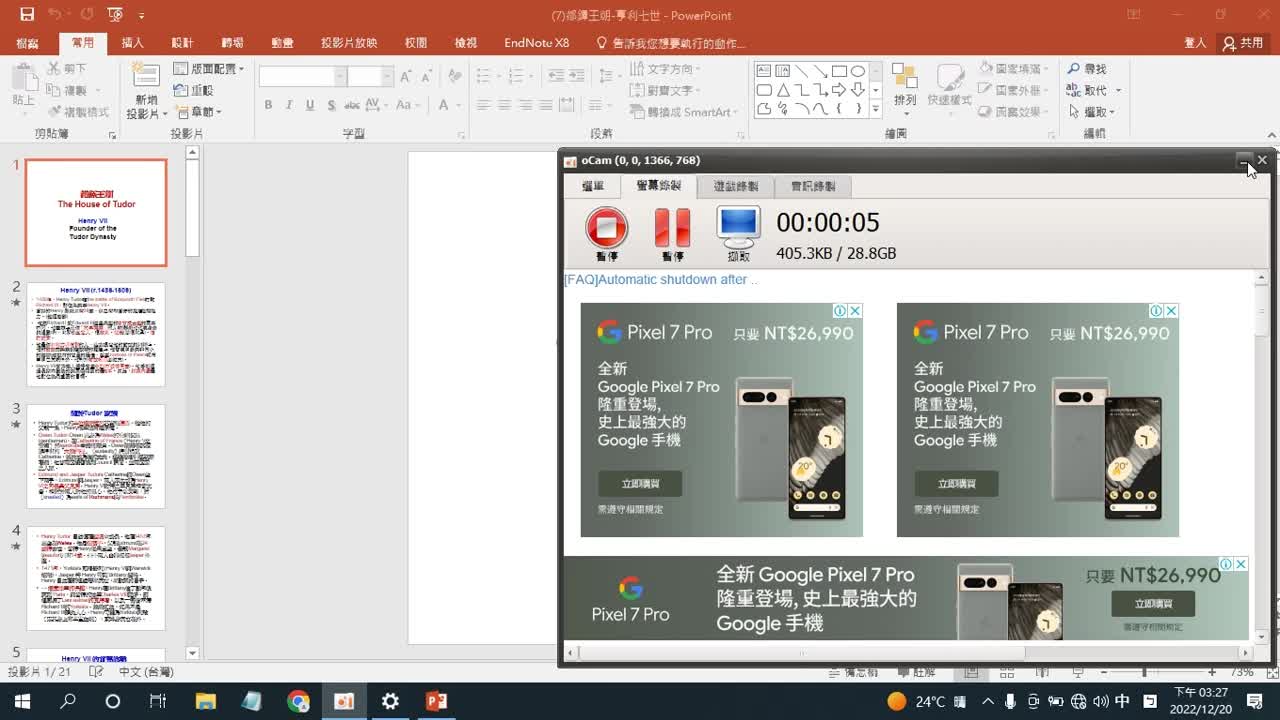Close the bottom Pixel 7 Pro banner ad
This screenshot has height=720, width=1280.
pos(1241,564)
